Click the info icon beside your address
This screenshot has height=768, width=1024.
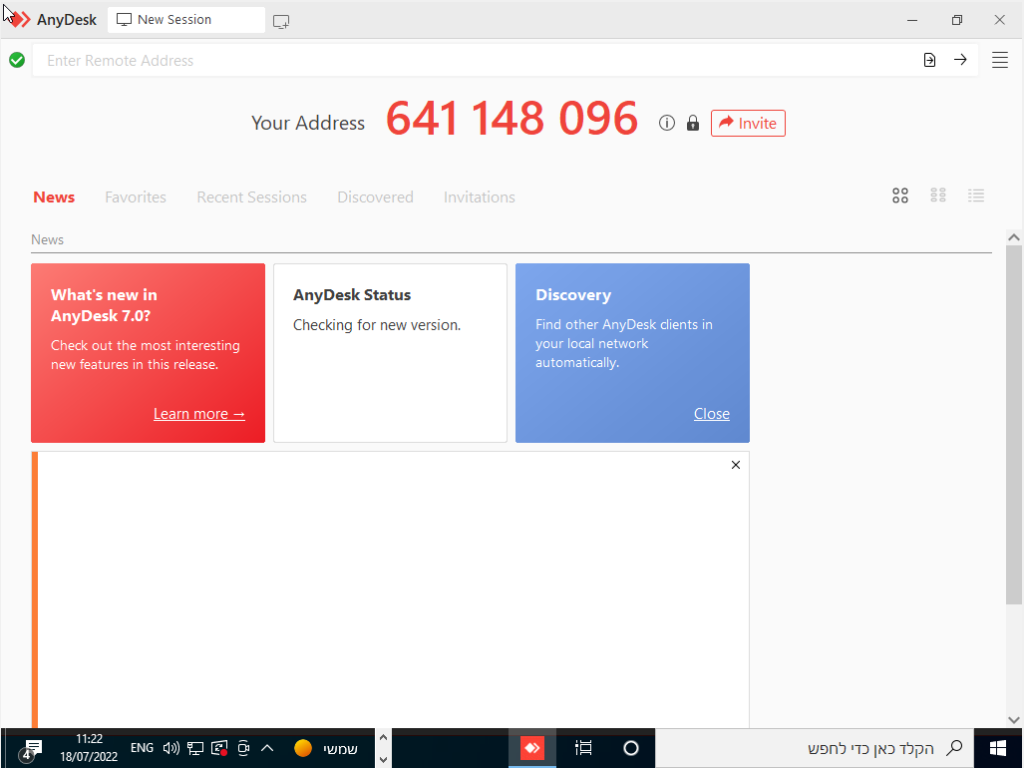tap(666, 123)
